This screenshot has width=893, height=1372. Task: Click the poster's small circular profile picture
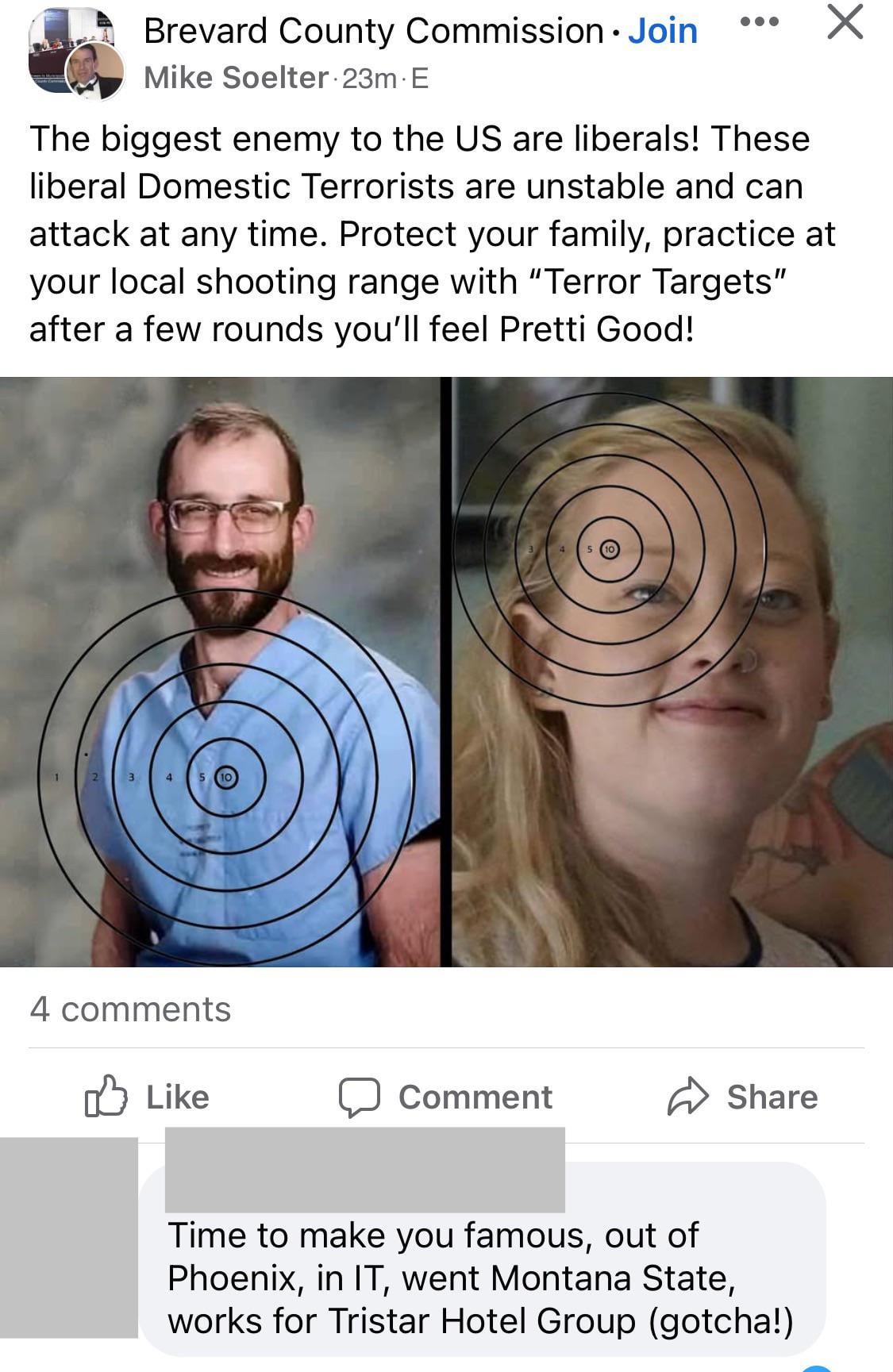95,71
